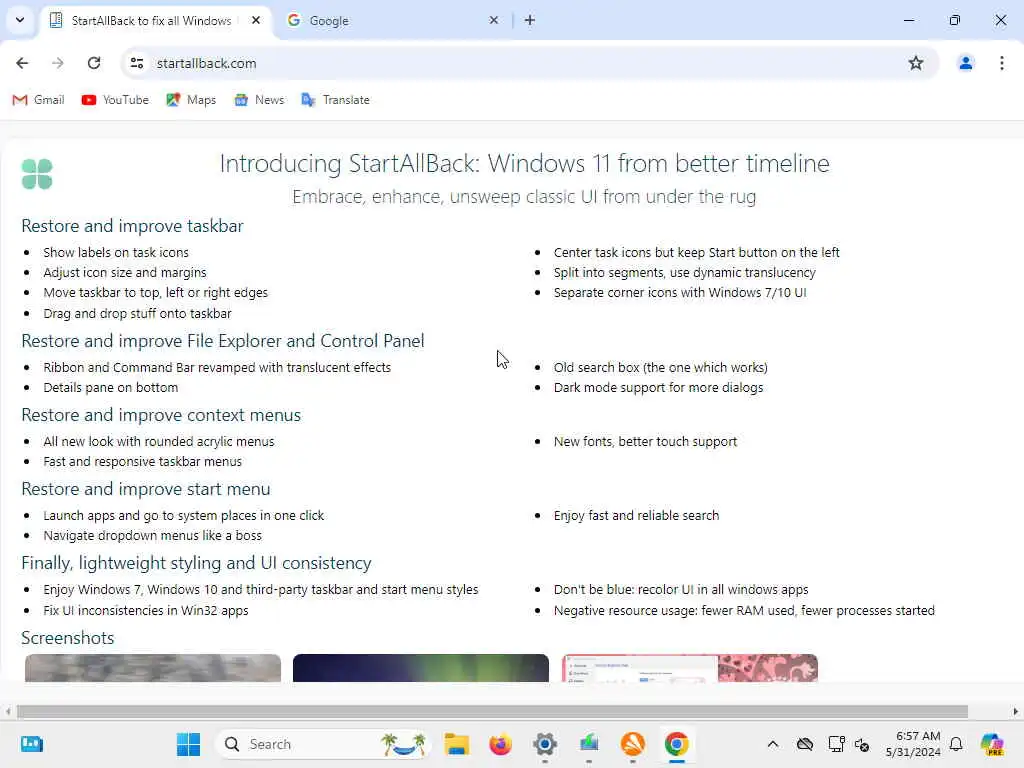Open site information icon beside URL

click(137, 63)
